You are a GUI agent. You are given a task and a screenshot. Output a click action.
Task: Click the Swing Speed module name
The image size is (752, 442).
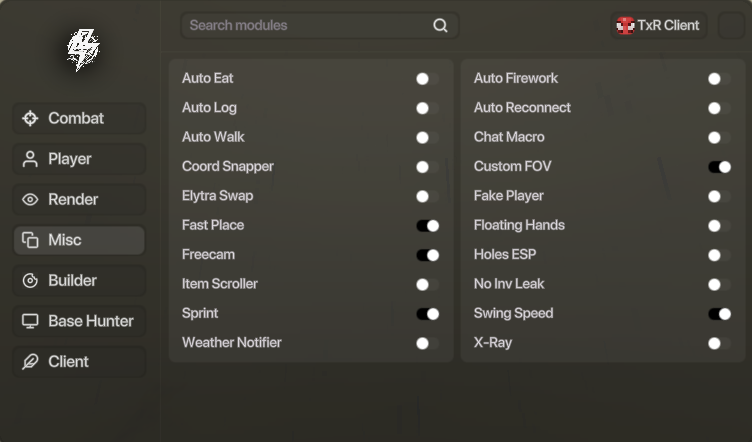(514, 314)
